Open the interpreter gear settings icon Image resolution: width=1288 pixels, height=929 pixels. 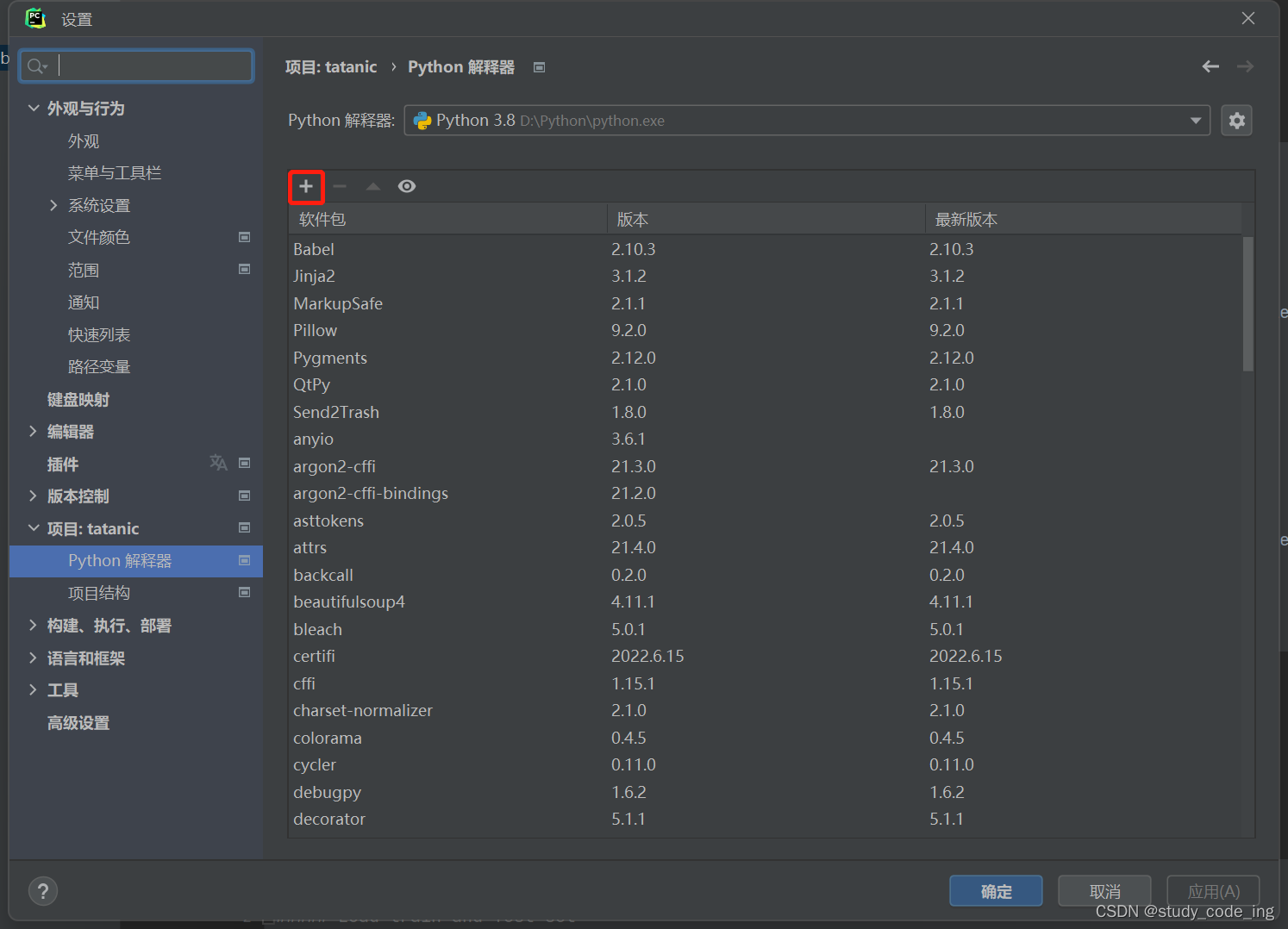click(1236, 121)
